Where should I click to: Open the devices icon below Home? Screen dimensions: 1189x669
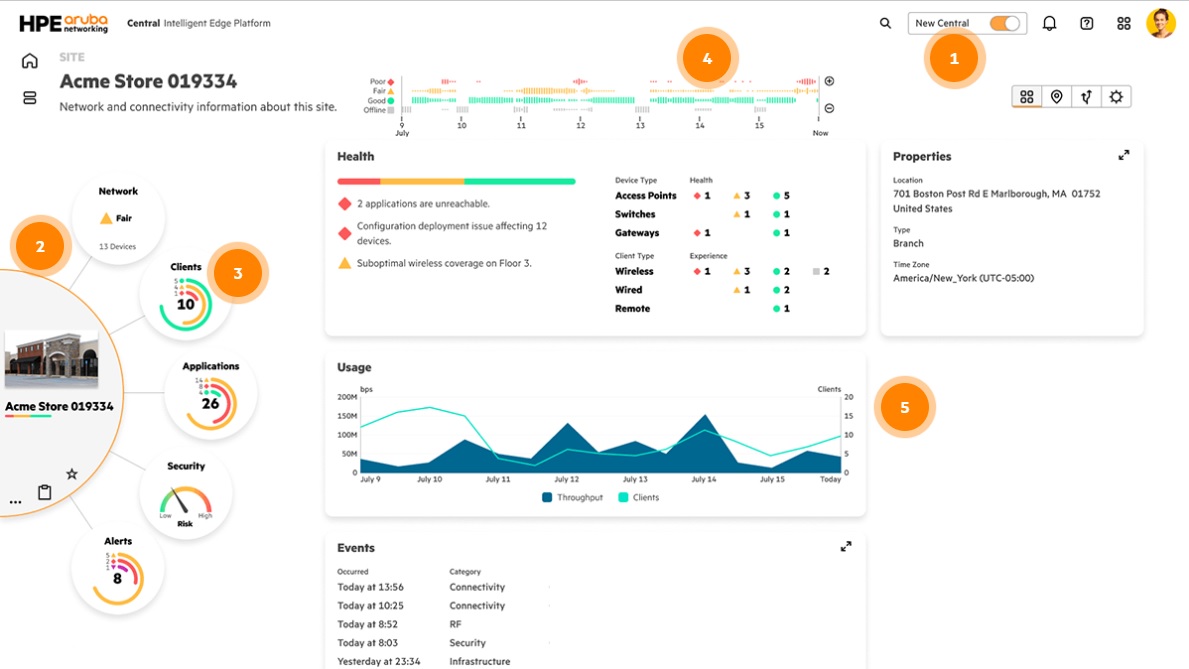click(x=30, y=98)
